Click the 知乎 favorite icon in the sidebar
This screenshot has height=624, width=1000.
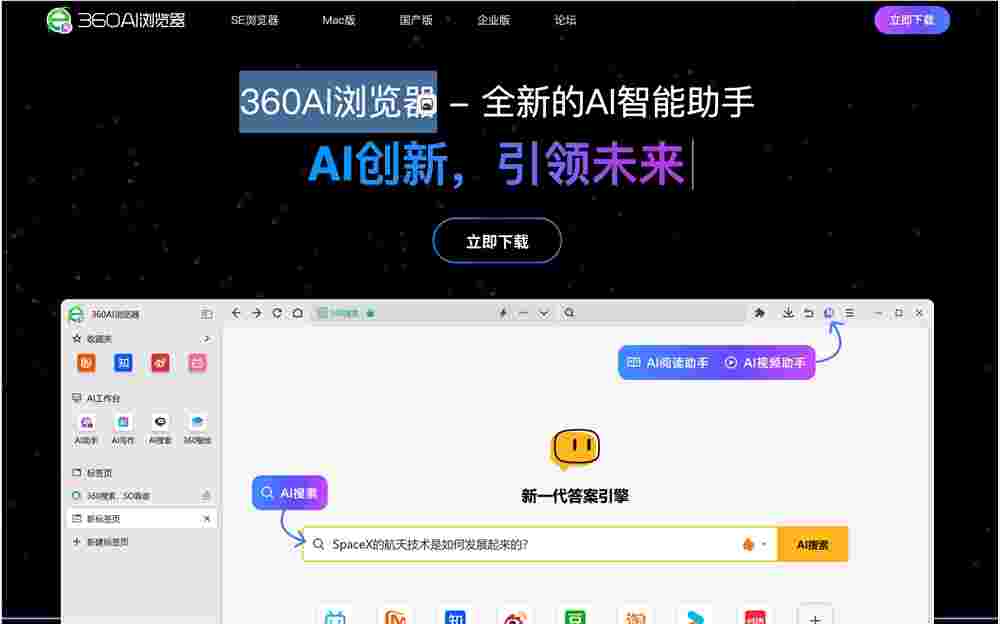point(122,363)
